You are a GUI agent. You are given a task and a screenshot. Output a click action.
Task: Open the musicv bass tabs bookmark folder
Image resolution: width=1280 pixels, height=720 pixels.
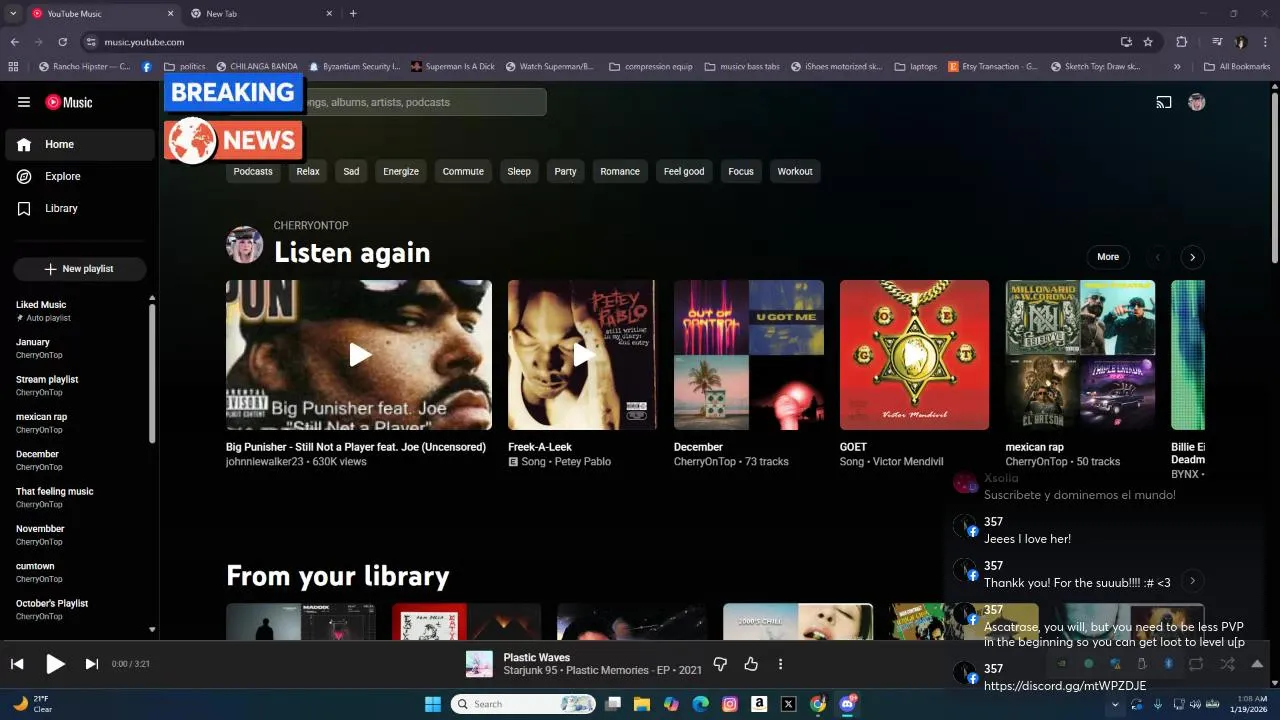[742, 67]
